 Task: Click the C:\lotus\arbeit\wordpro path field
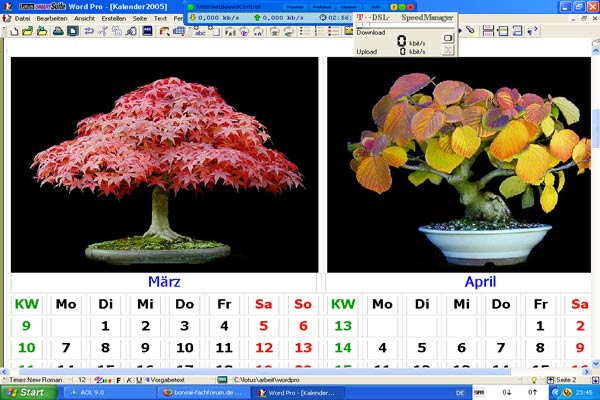click(x=266, y=380)
